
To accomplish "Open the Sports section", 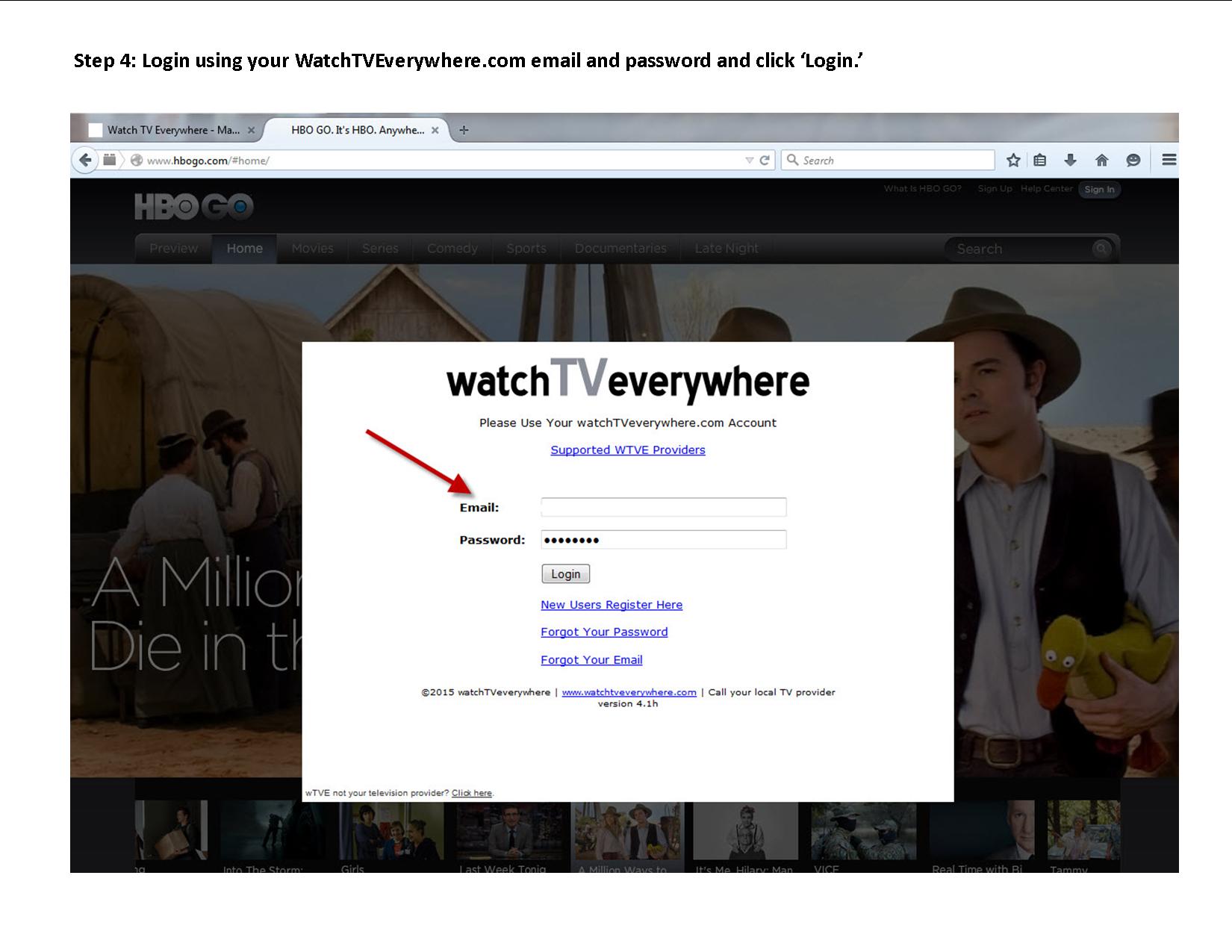I will (526, 249).
